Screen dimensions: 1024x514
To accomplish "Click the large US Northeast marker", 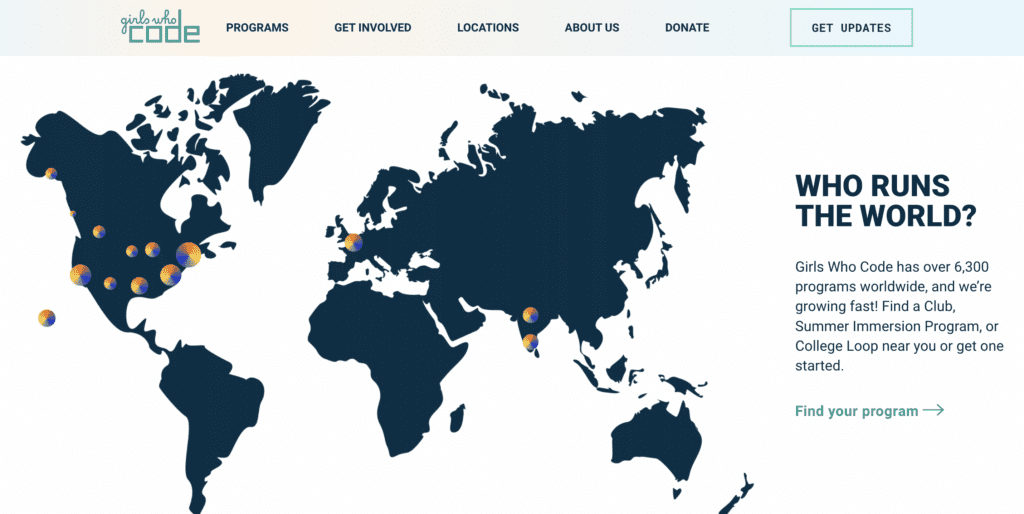I will tap(188, 254).
